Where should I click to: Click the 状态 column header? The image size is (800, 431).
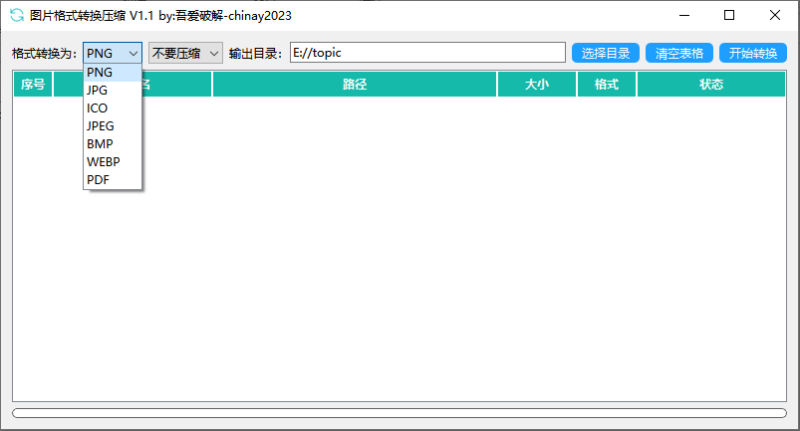click(711, 85)
